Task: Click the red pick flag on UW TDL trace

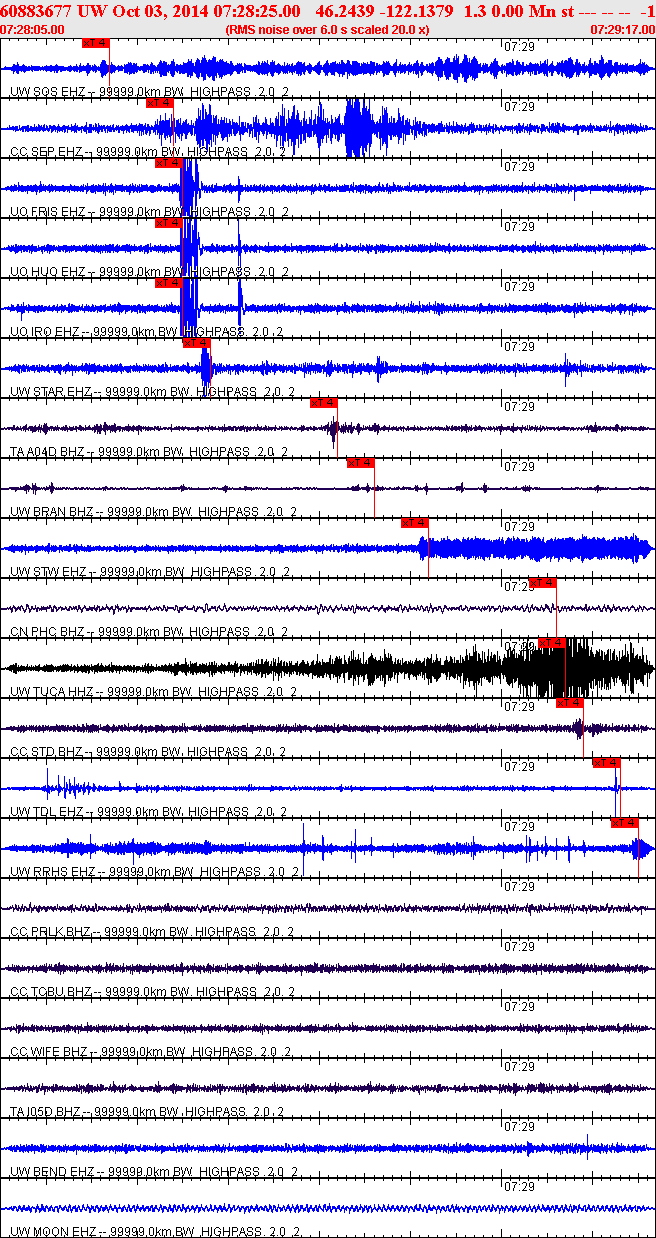Action: click(x=607, y=763)
